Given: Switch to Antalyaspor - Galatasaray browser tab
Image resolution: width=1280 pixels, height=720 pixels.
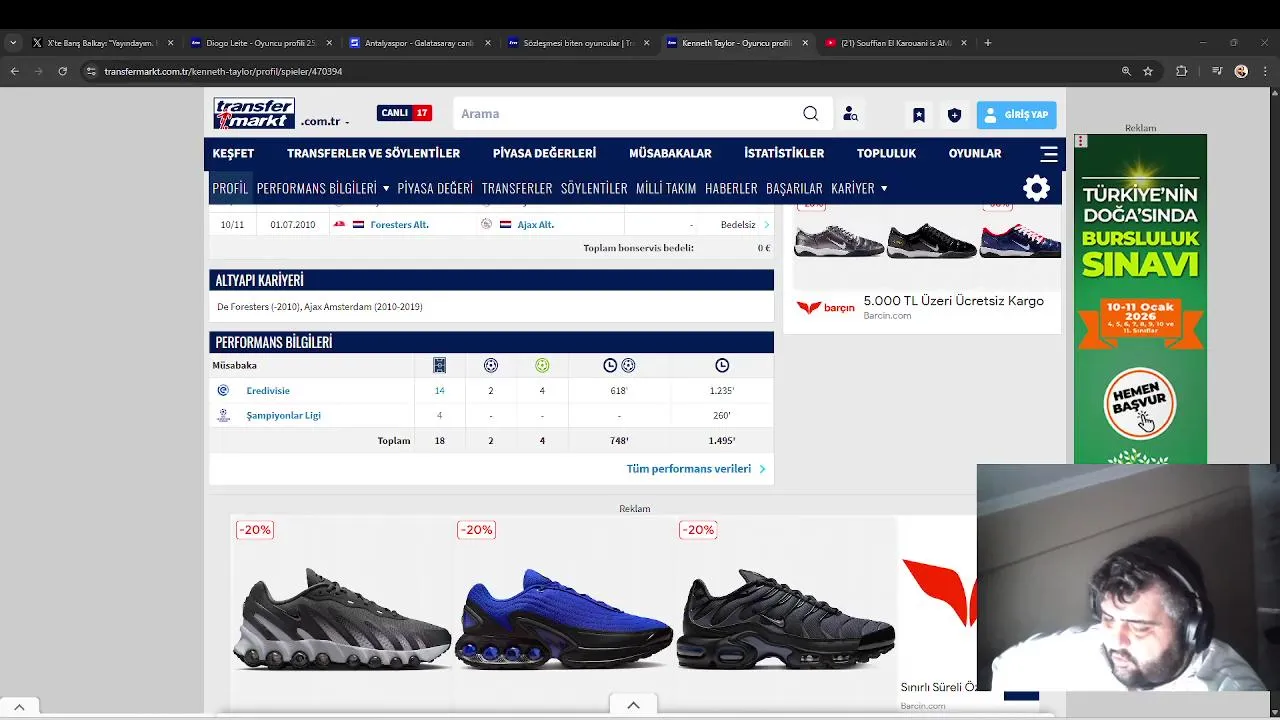Looking at the screenshot, I should (417, 43).
